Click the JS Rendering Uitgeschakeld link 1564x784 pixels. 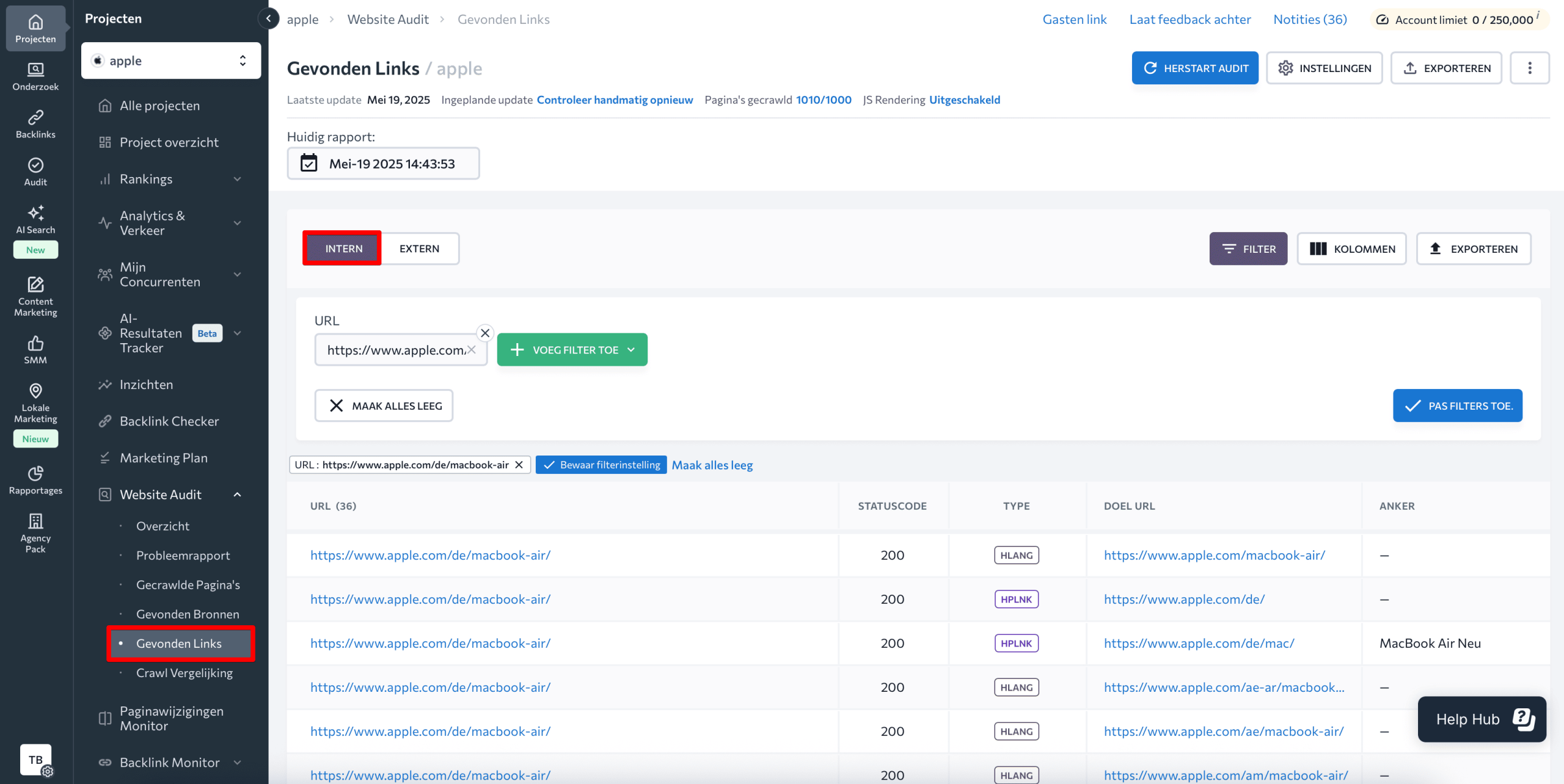965,100
